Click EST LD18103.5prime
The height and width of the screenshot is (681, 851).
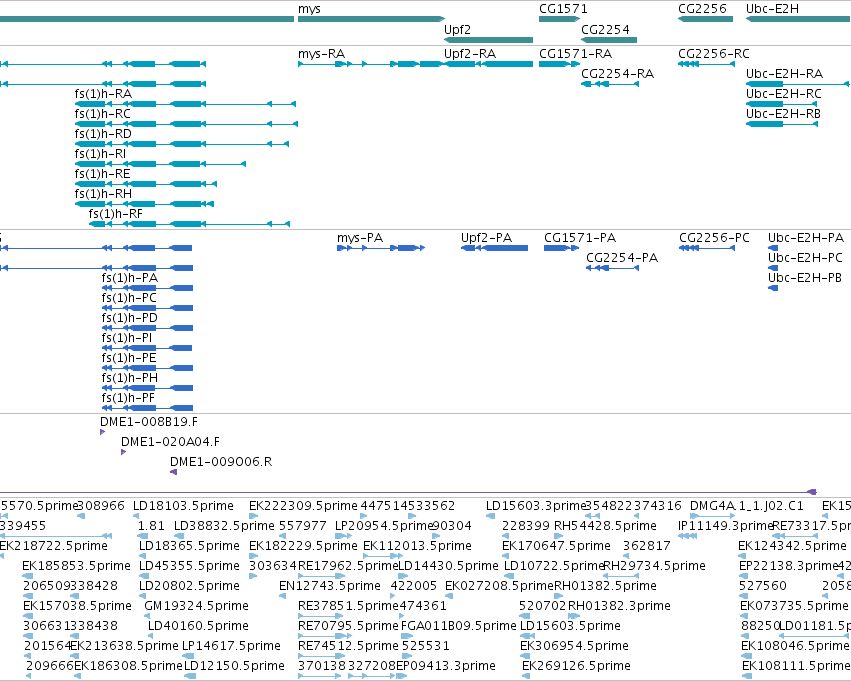pos(137,516)
